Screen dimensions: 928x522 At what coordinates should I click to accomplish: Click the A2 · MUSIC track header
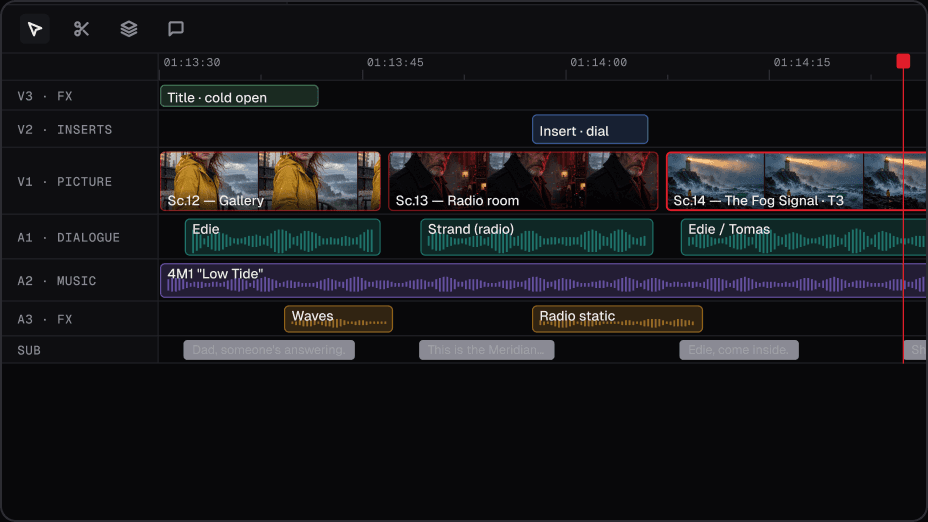(80, 281)
